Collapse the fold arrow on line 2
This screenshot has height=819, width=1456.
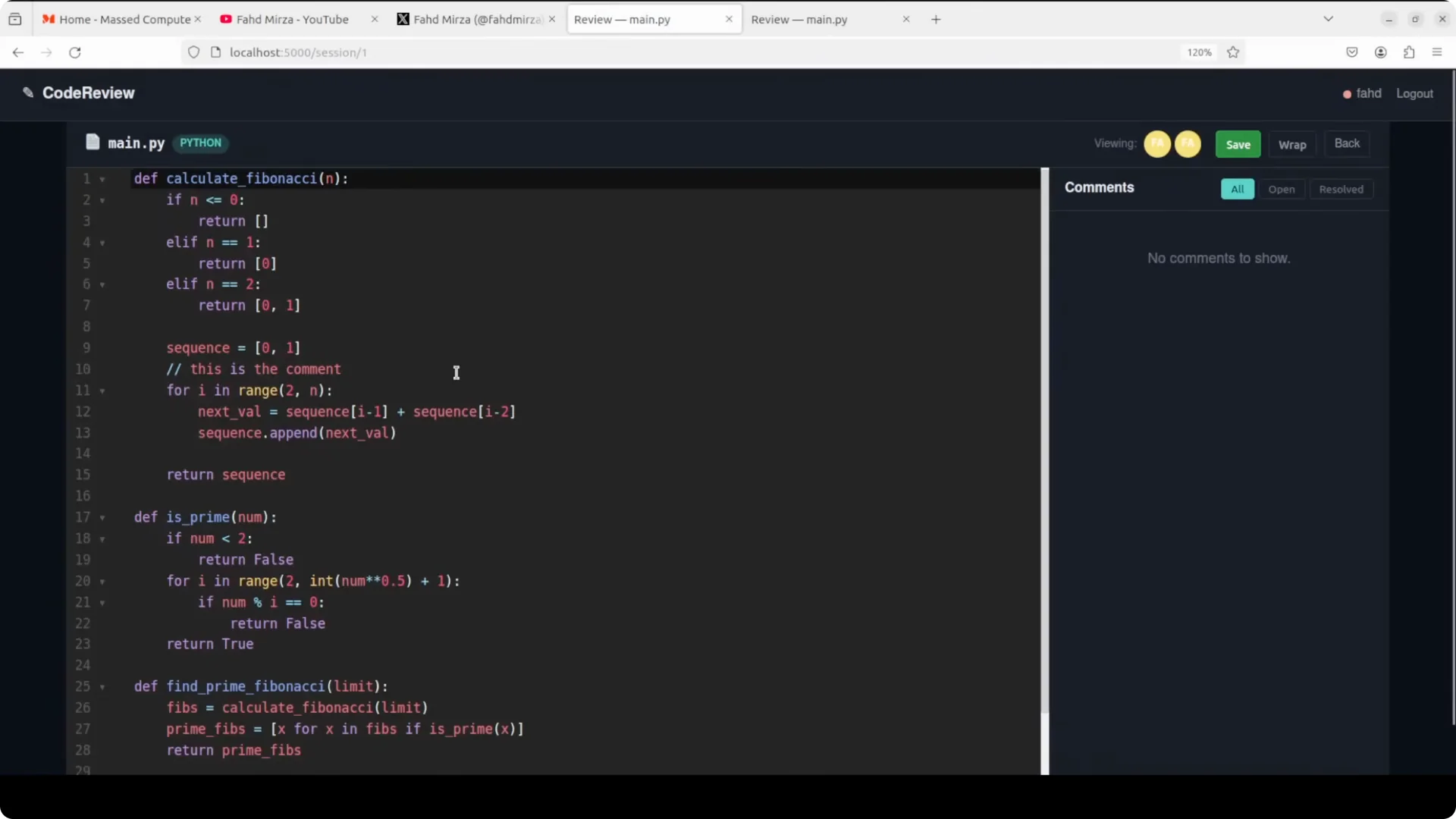pos(102,201)
